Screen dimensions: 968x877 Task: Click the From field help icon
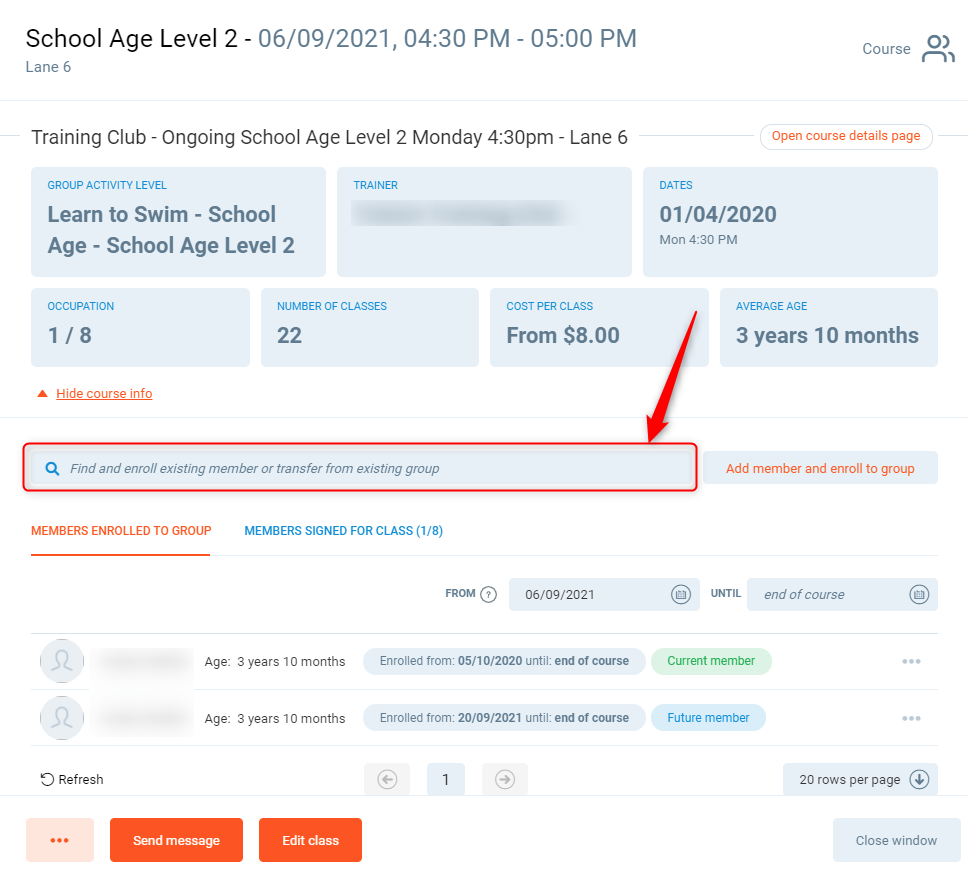tap(488, 594)
